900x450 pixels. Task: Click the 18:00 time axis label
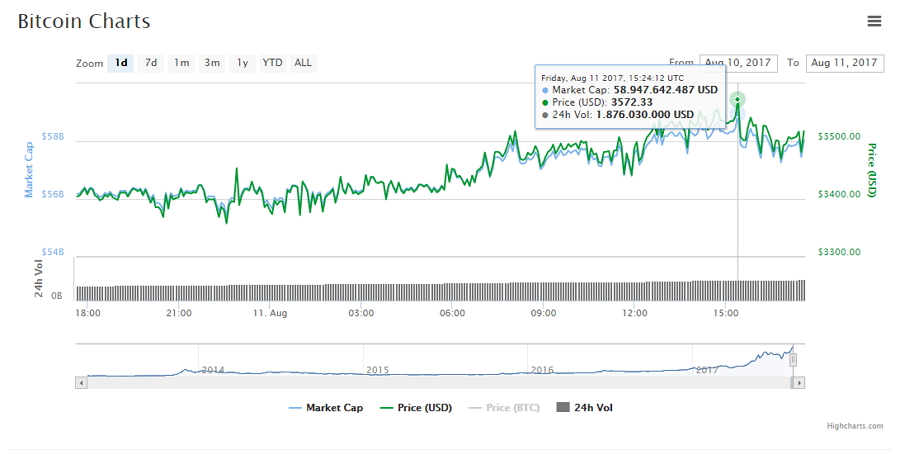coord(88,313)
